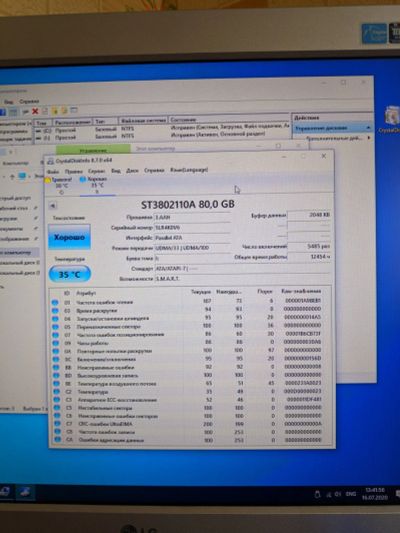Open the Язык(Language) menu

[189, 169]
